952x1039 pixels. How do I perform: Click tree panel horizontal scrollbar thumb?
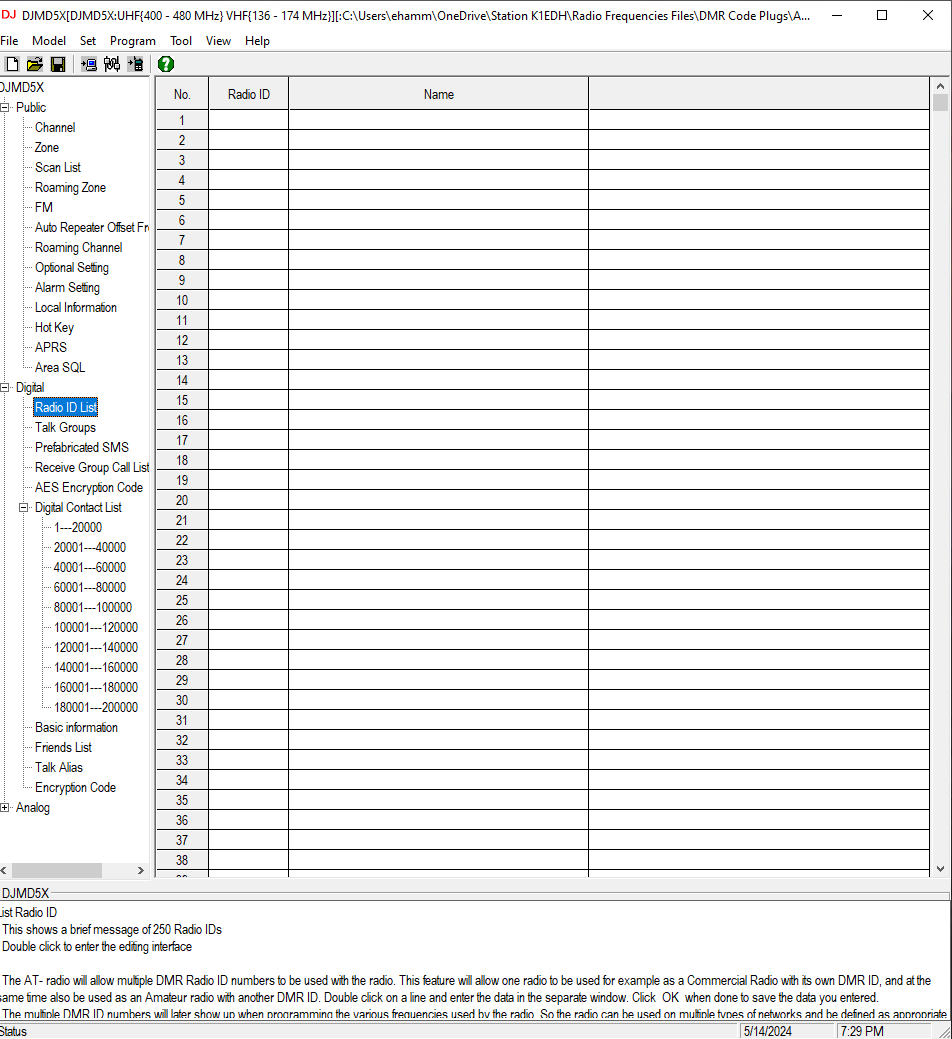(x=57, y=870)
